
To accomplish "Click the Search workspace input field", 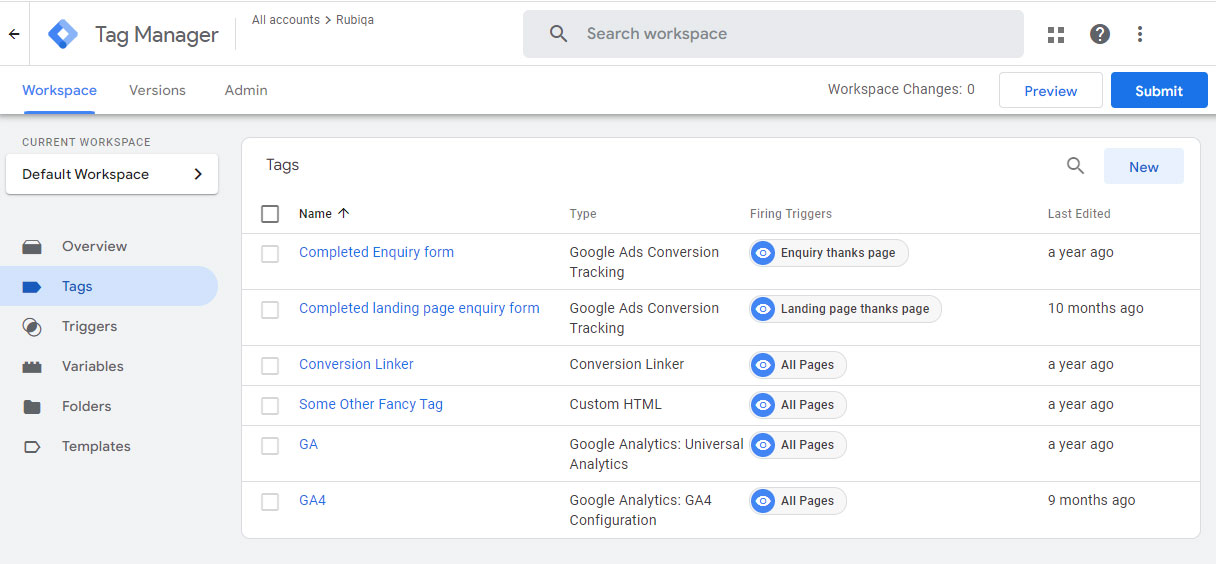I will pyautogui.click(x=773, y=34).
